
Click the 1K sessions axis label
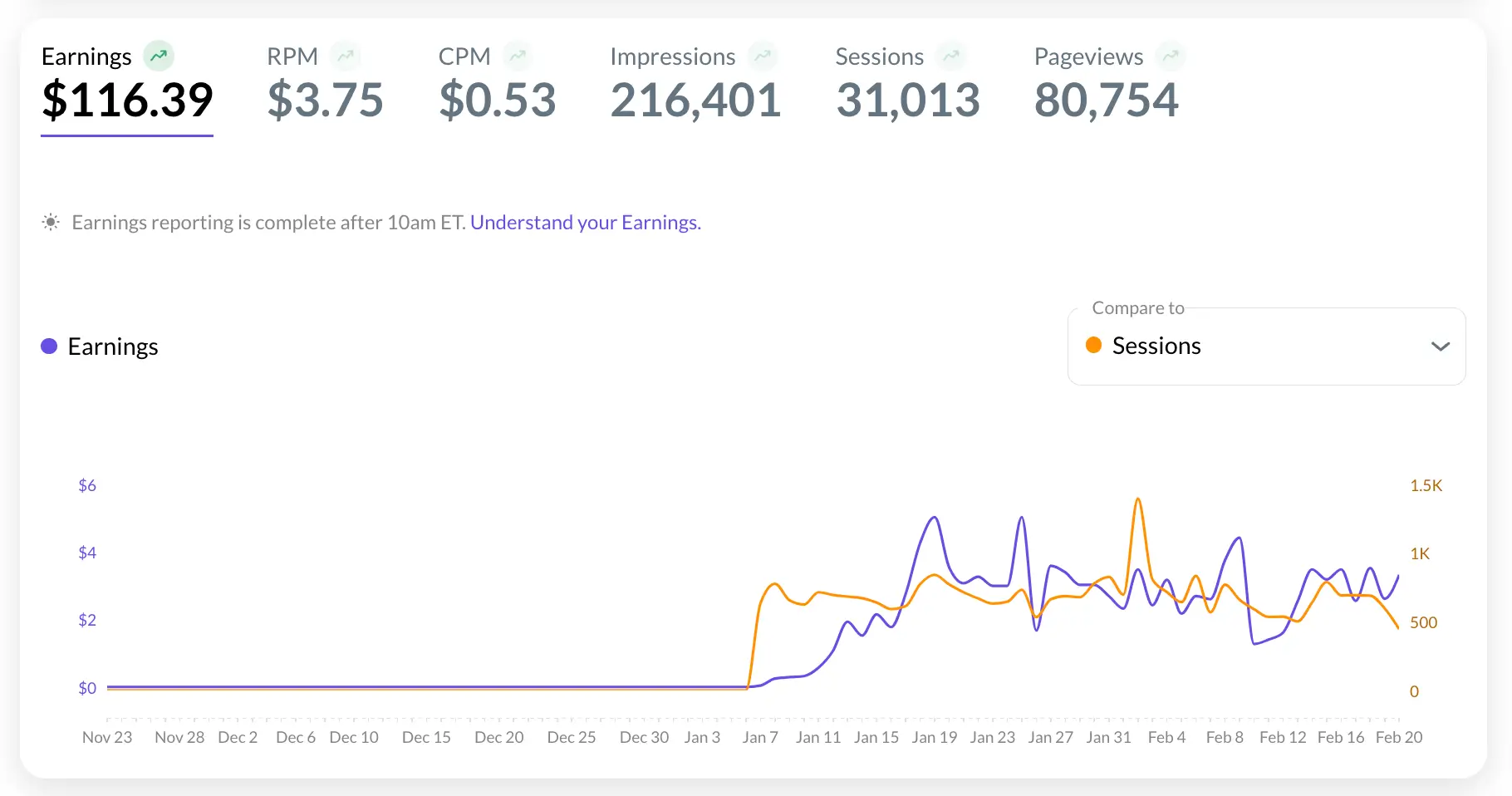tap(1420, 553)
